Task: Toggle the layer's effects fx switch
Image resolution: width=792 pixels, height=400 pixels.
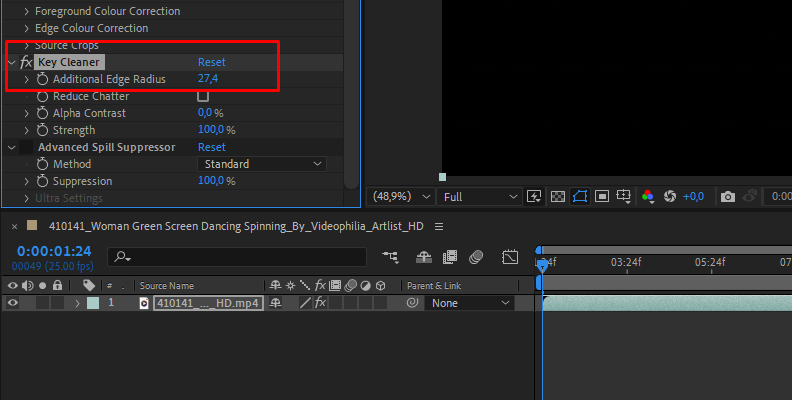Action: point(320,303)
